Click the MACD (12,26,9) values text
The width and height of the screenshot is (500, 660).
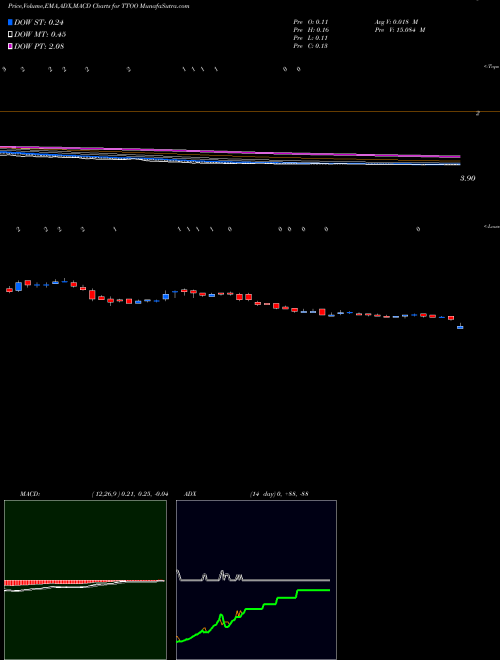[130, 494]
